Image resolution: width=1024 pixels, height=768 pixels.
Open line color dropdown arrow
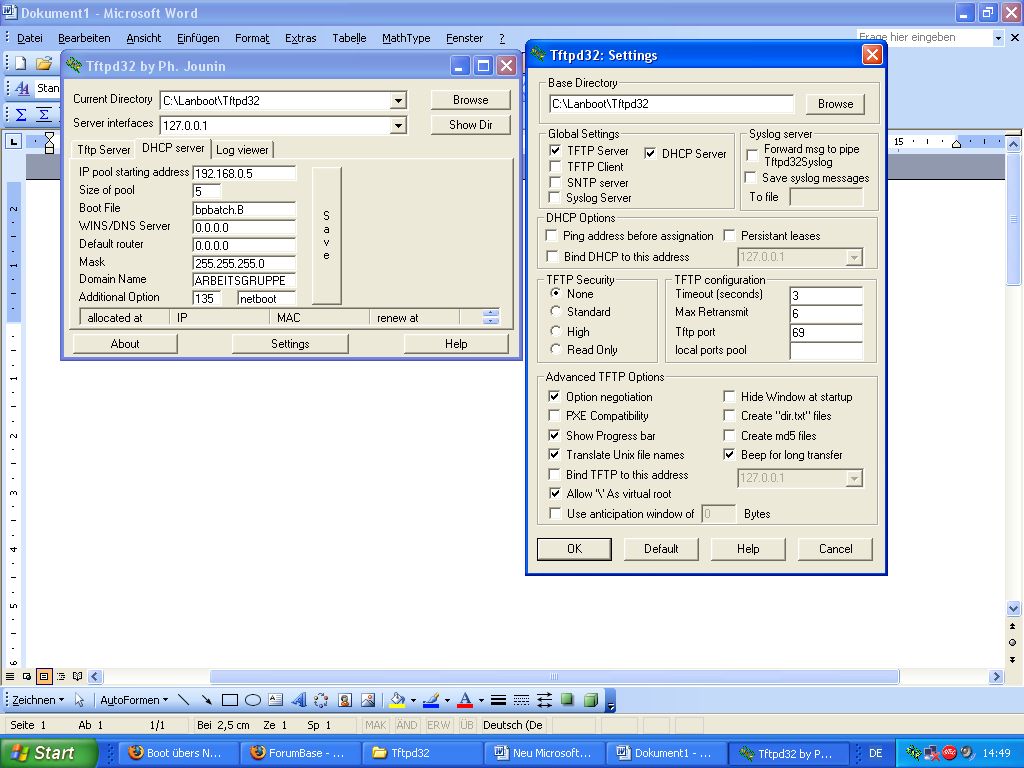coord(447,700)
